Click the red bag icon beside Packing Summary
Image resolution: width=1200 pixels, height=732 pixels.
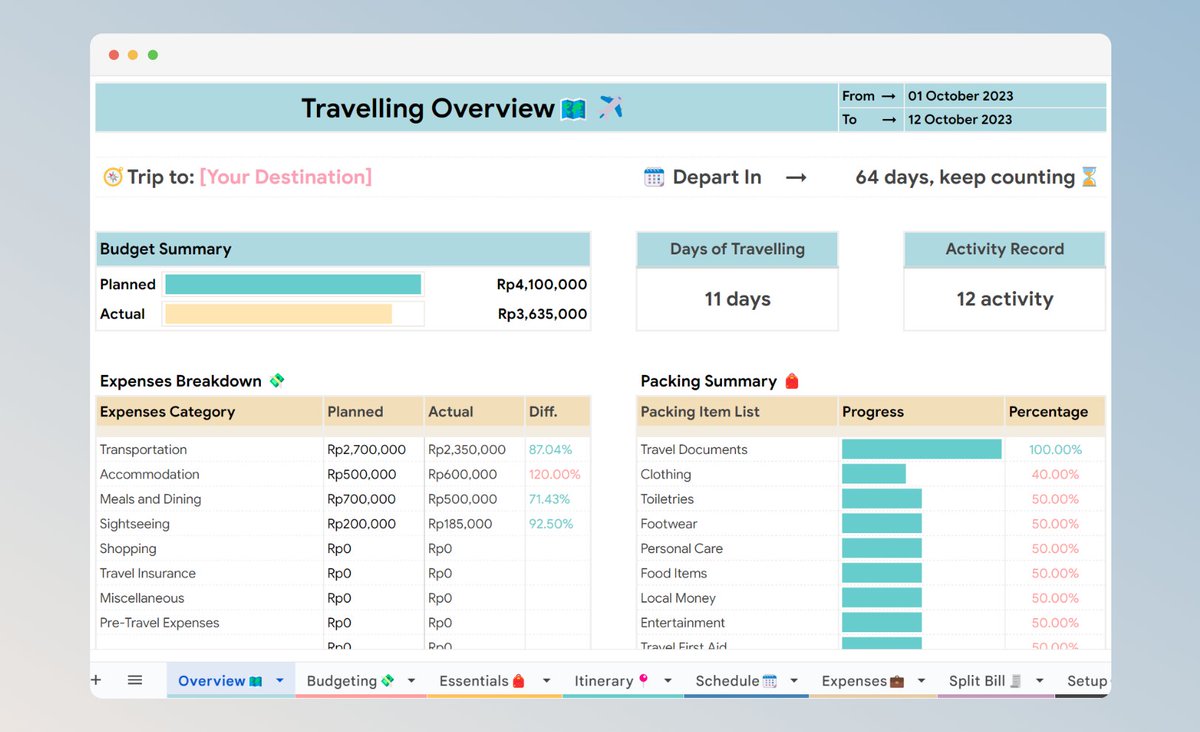click(x=792, y=381)
